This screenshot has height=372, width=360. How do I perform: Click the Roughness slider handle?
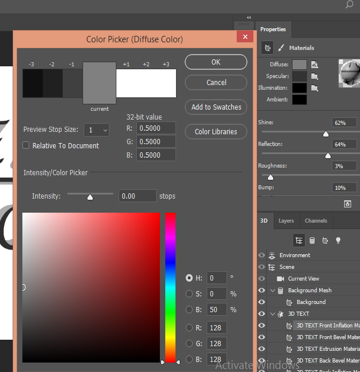pos(270,177)
